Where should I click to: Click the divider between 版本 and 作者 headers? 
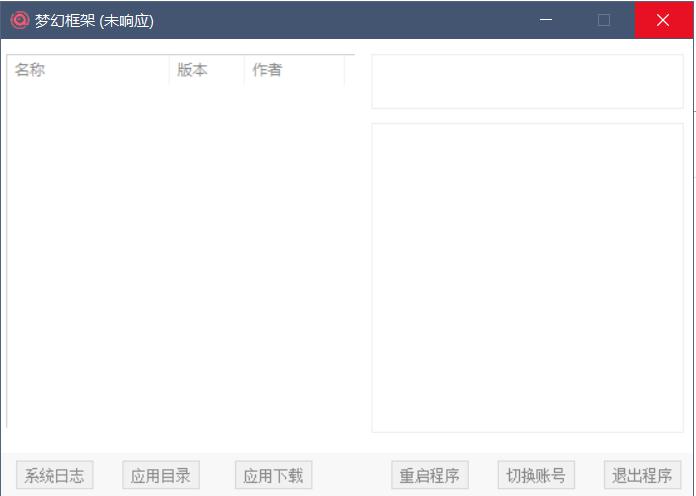click(x=244, y=70)
